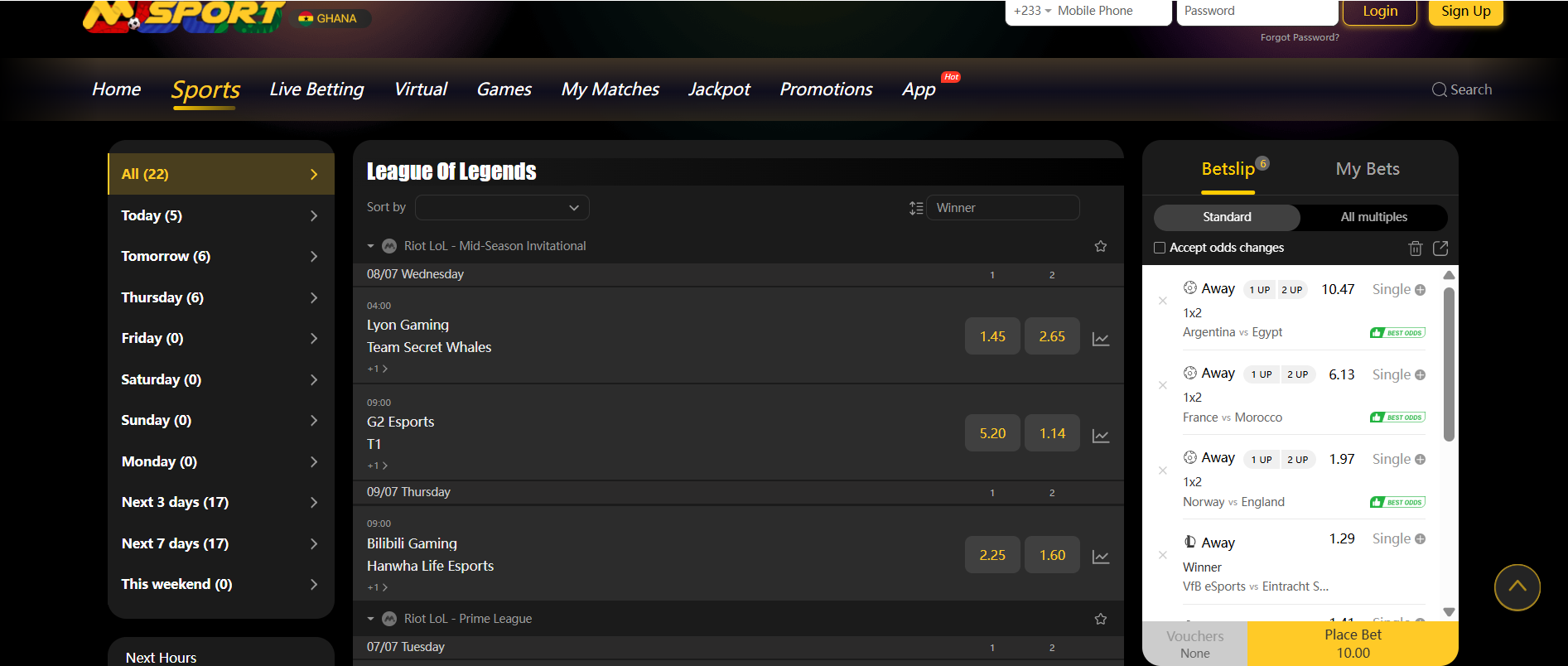Toggle Single for France vs Morocco
This screenshot has width=1568, height=666.
pos(1399,374)
